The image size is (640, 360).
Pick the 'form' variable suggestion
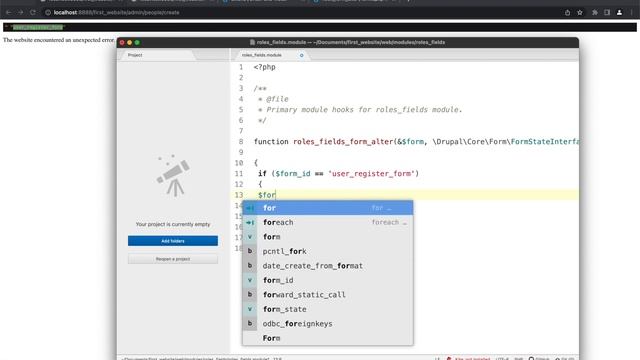tap(328, 237)
